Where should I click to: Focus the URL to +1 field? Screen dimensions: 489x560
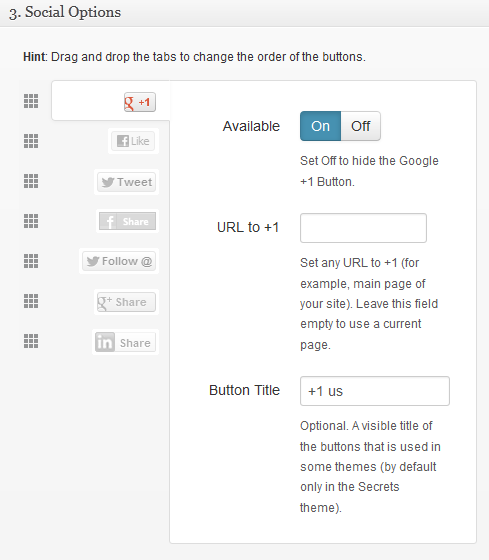[x=363, y=228]
